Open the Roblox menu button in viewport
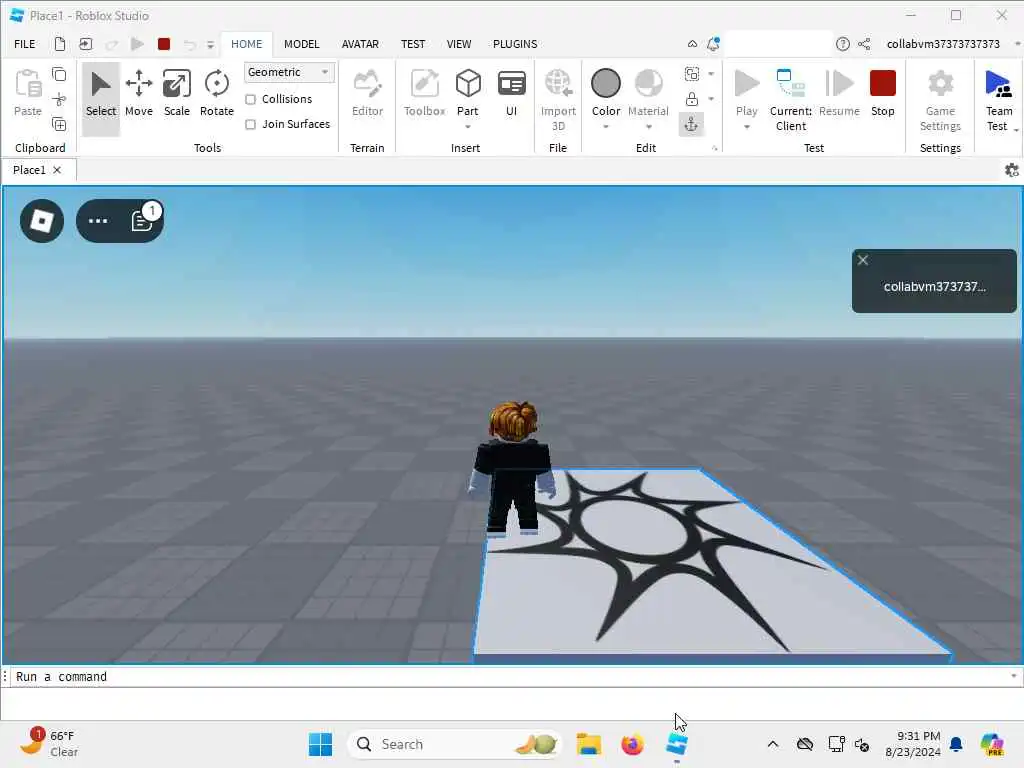1024x768 pixels. pyautogui.click(x=42, y=221)
